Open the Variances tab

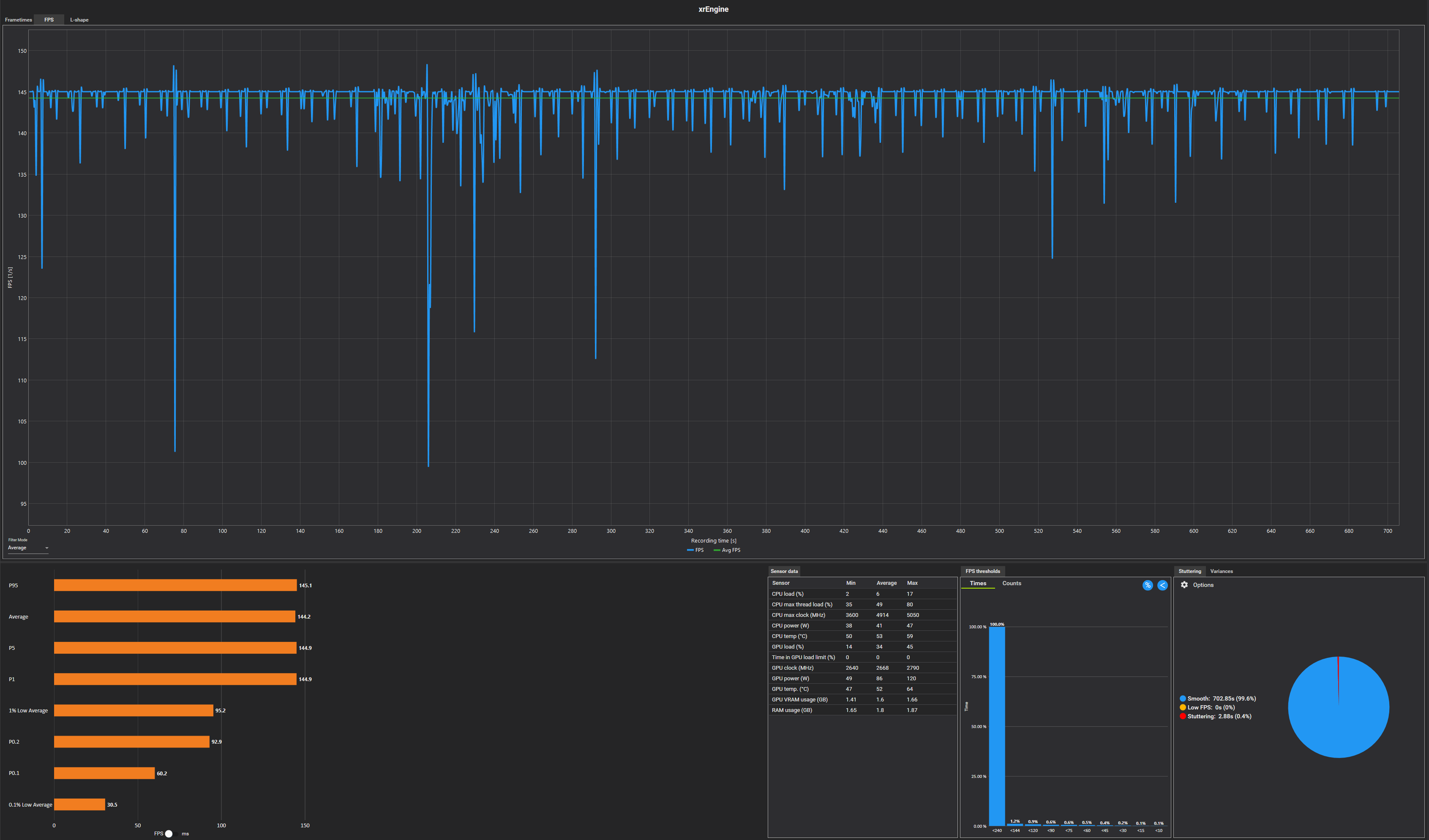pos(1222,571)
